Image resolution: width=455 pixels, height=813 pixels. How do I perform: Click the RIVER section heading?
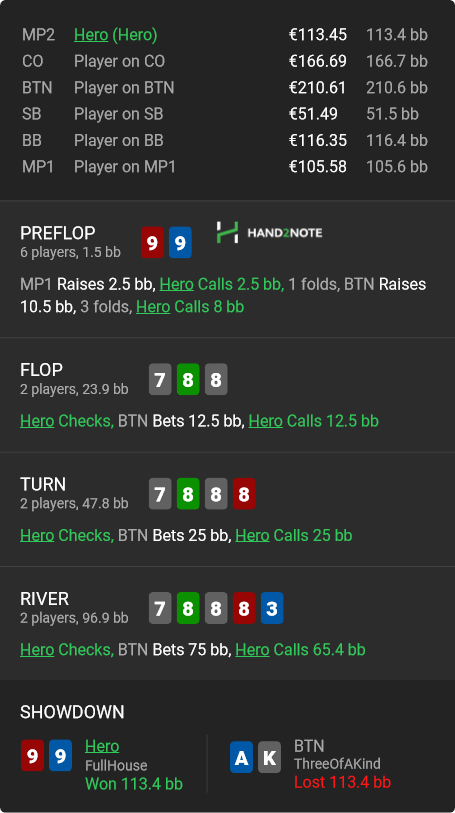(x=45, y=599)
